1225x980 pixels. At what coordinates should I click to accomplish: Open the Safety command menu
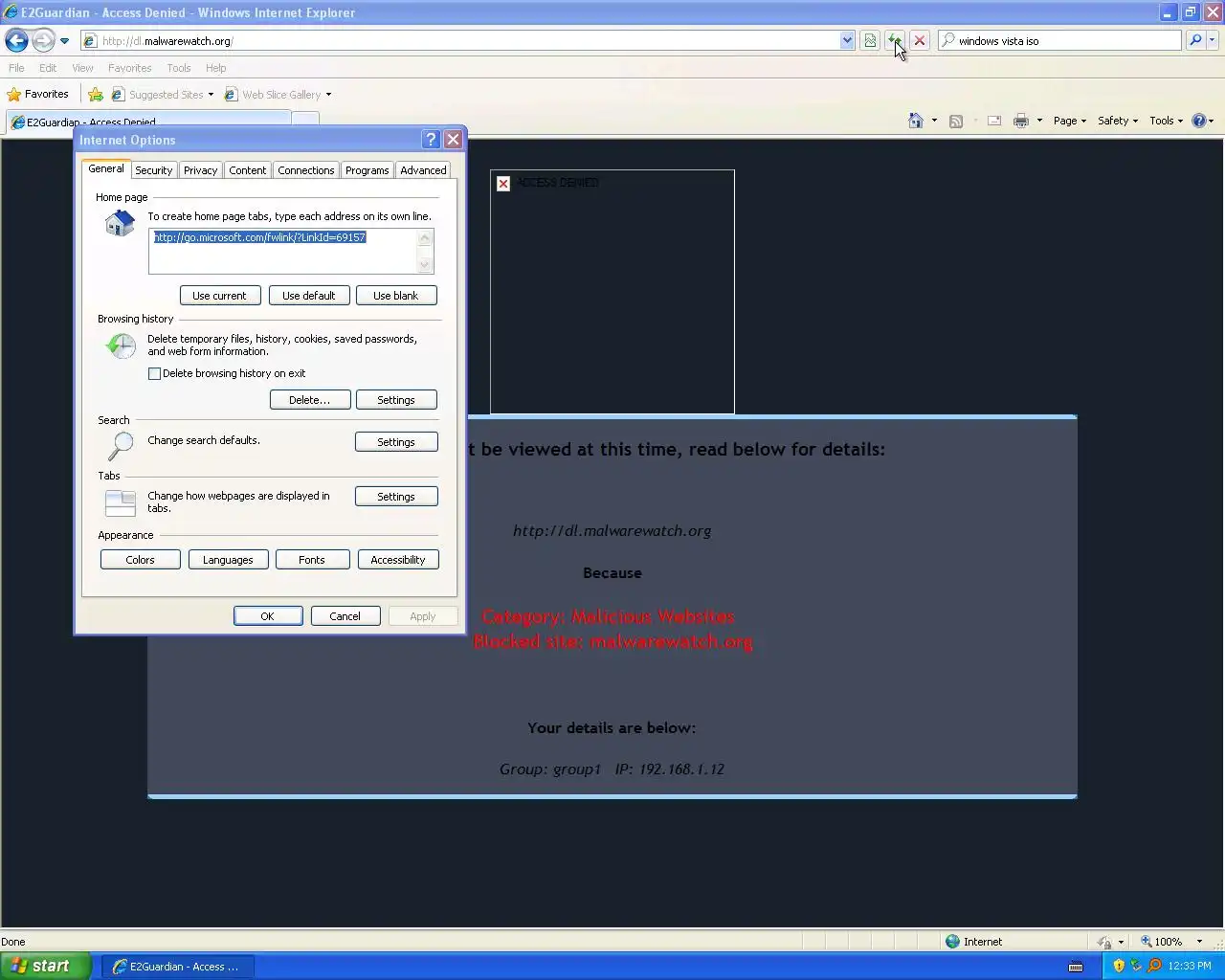point(1118,121)
